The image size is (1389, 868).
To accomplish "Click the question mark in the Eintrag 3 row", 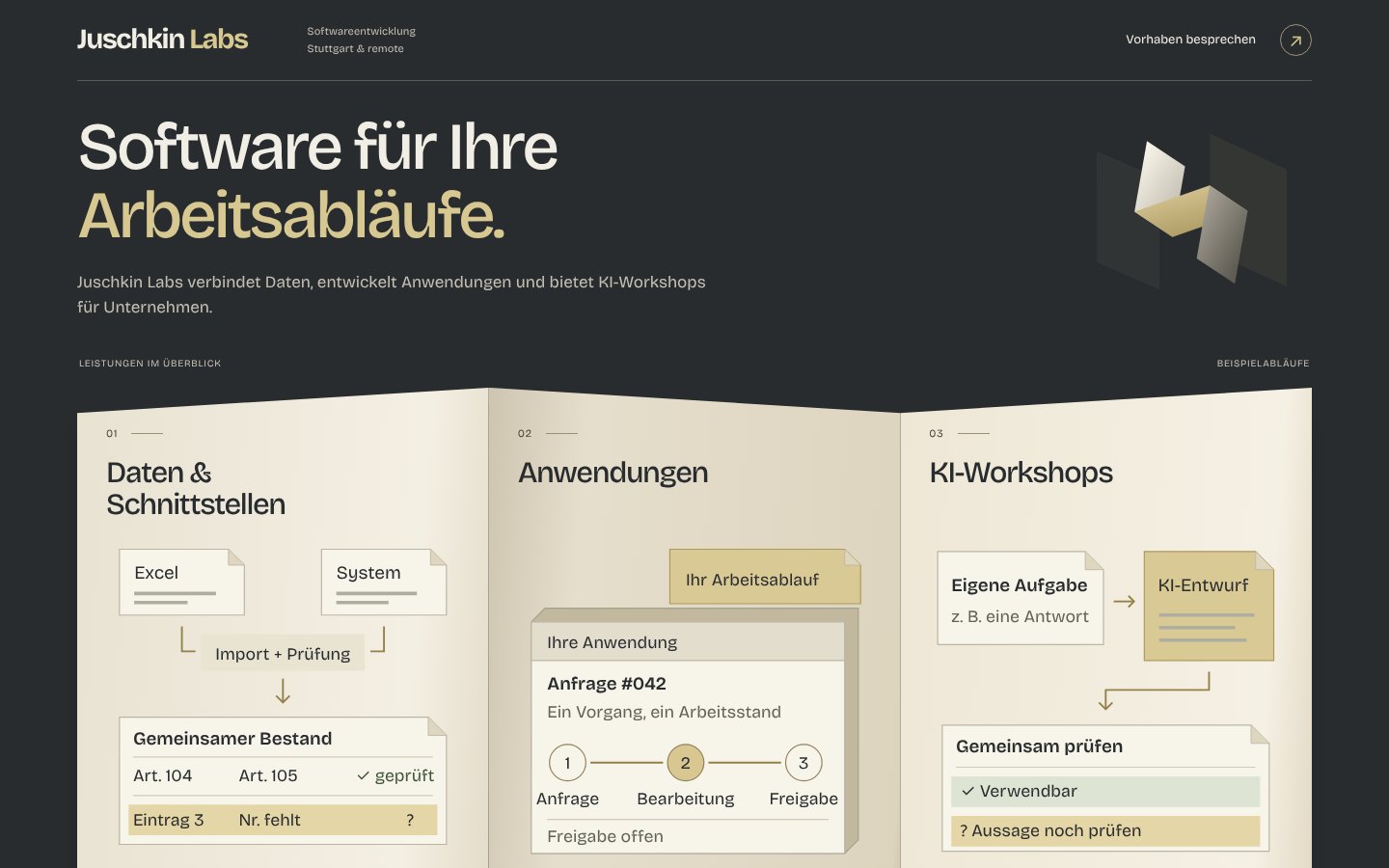I will pos(410,820).
